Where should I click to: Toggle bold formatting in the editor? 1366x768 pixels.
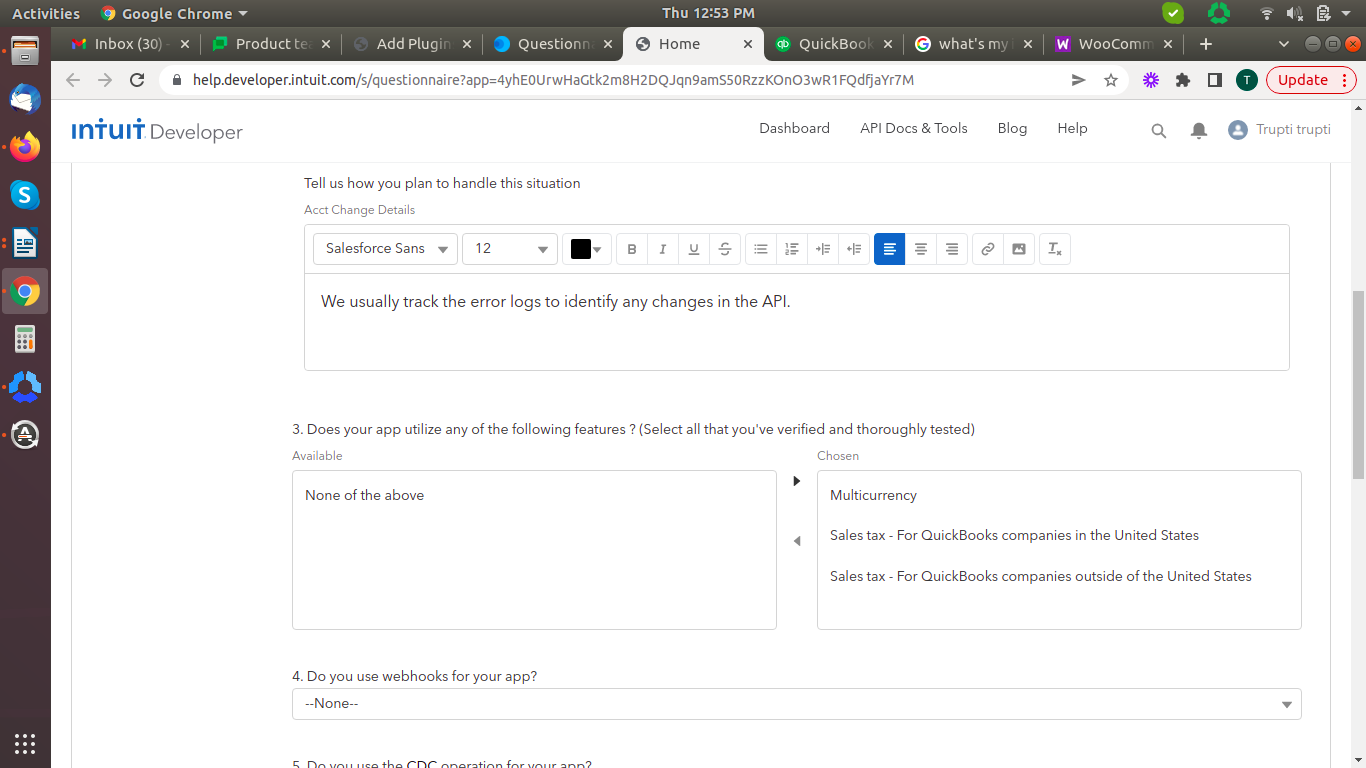pyautogui.click(x=632, y=249)
